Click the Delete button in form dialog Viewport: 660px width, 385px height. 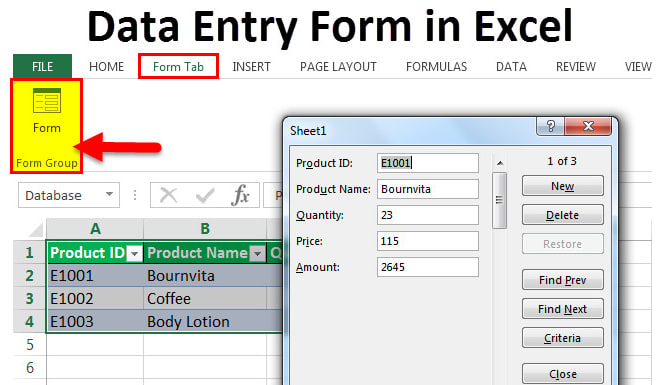tap(563, 215)
